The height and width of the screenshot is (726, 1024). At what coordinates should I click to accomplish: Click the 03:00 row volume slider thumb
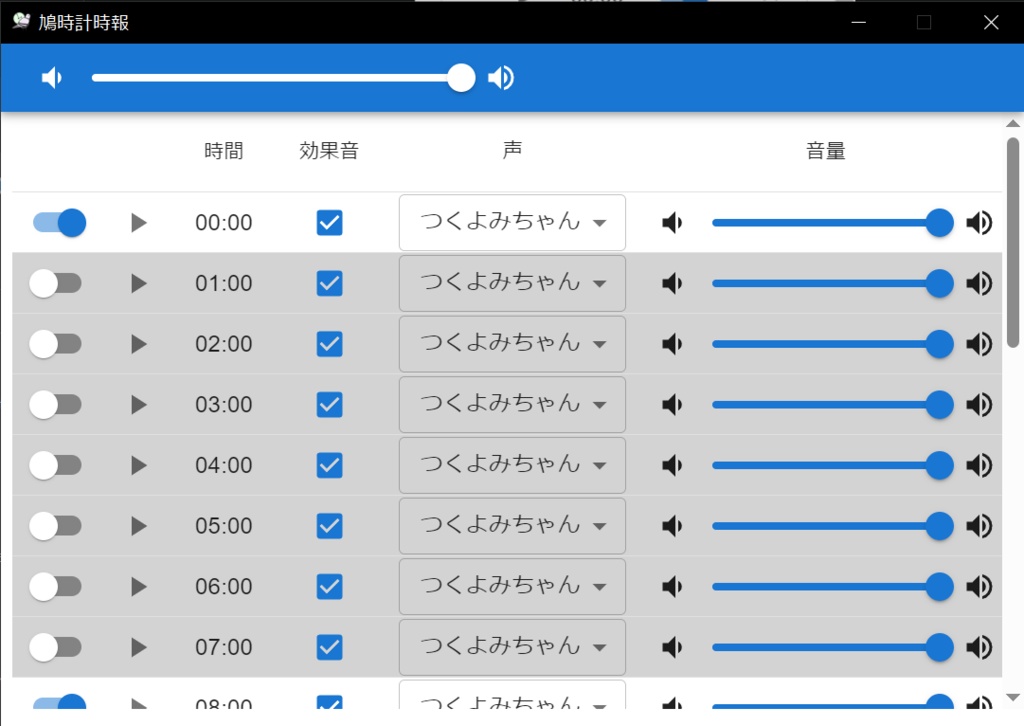[939, 405]
